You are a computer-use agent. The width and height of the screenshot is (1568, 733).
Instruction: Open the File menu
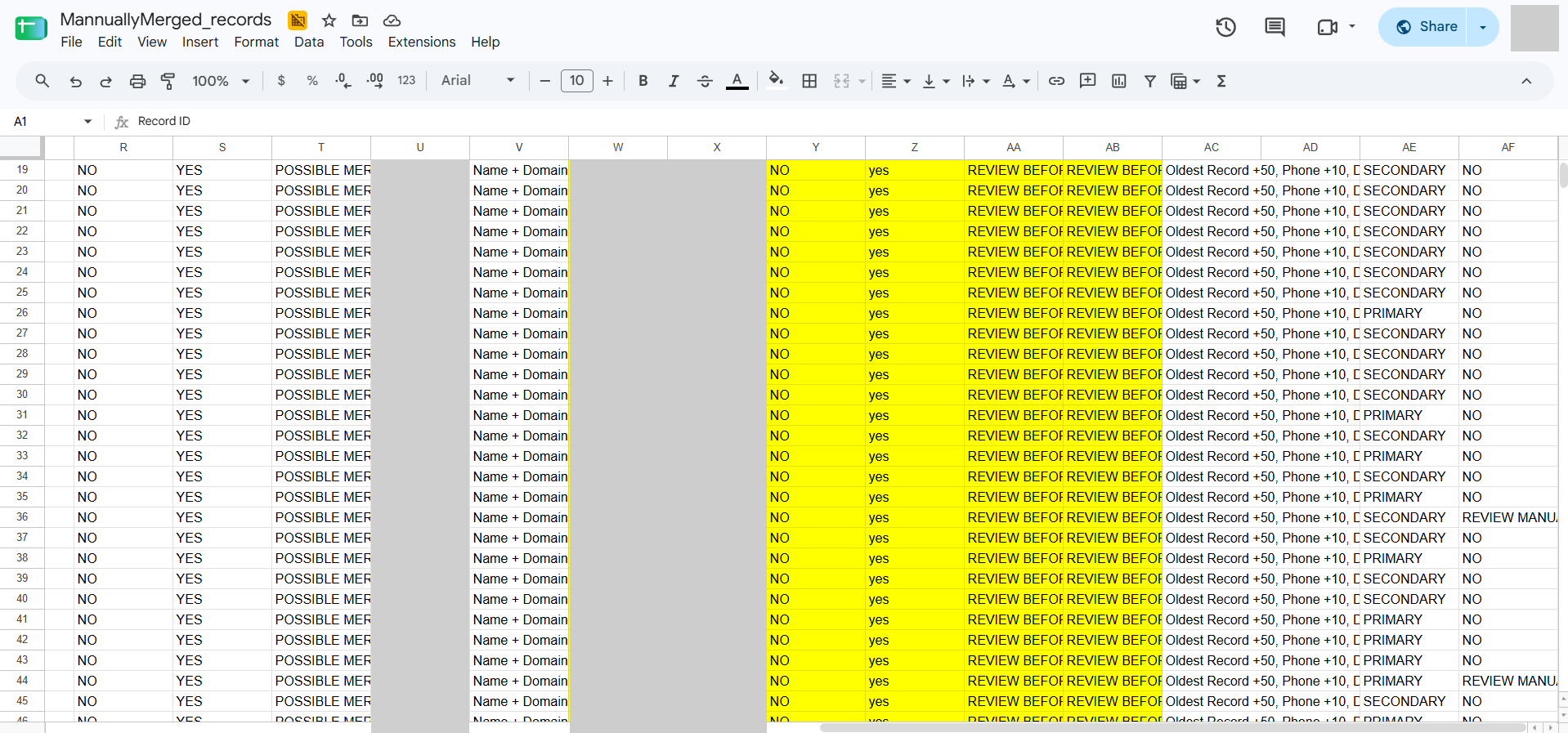[x=71, y=42]
